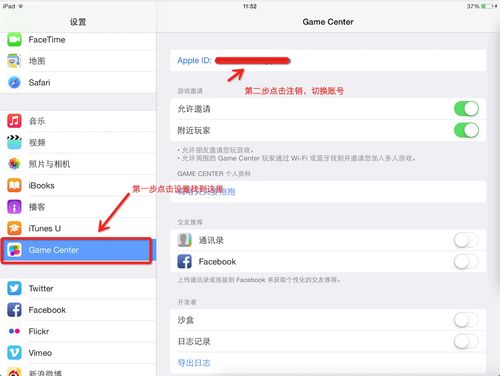Open FaceTime settings icon
Viewport: 500px width, 376px height.
(14, 40)
